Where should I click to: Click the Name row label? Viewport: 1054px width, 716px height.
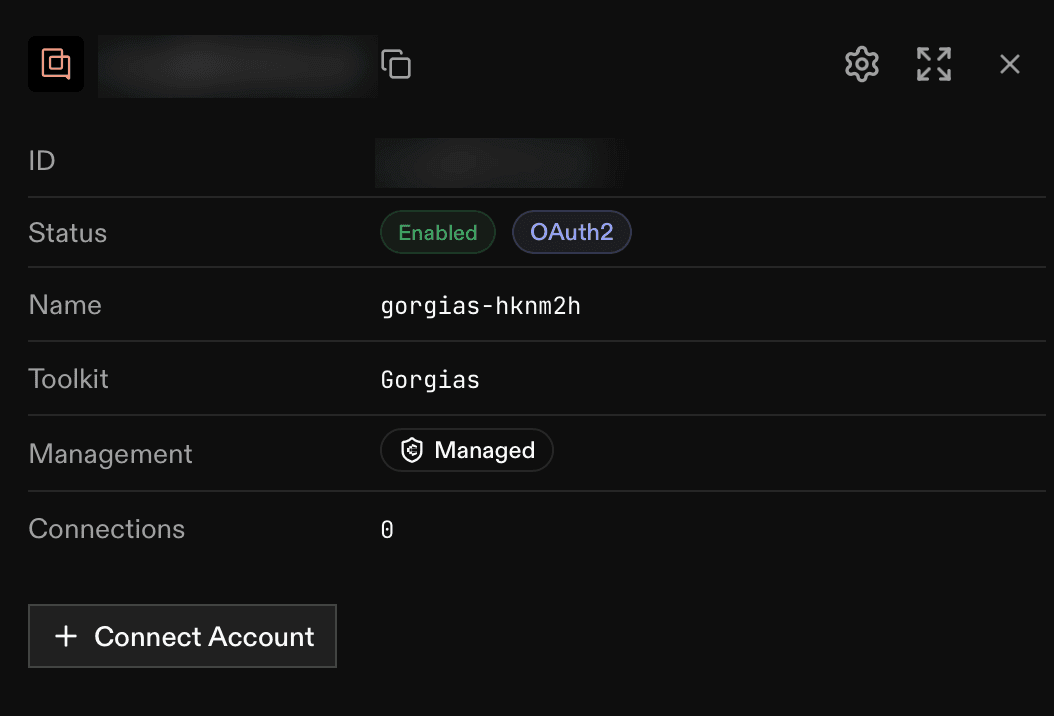click(x=65, y=305)
